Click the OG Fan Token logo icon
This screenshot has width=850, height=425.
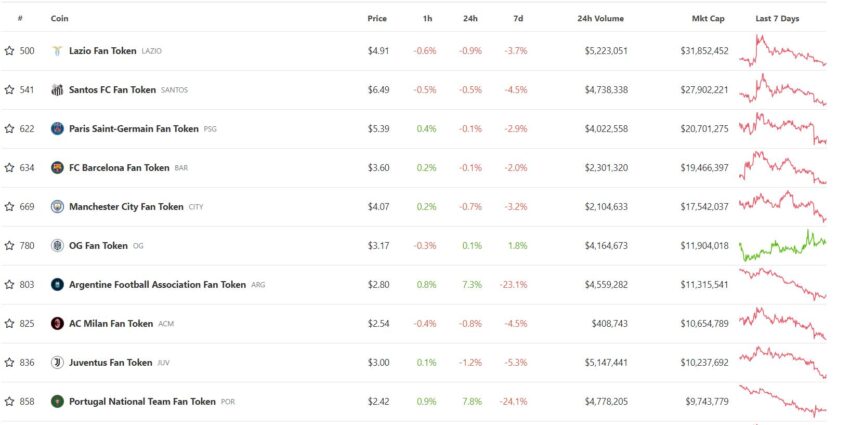(x=57, y=246)
